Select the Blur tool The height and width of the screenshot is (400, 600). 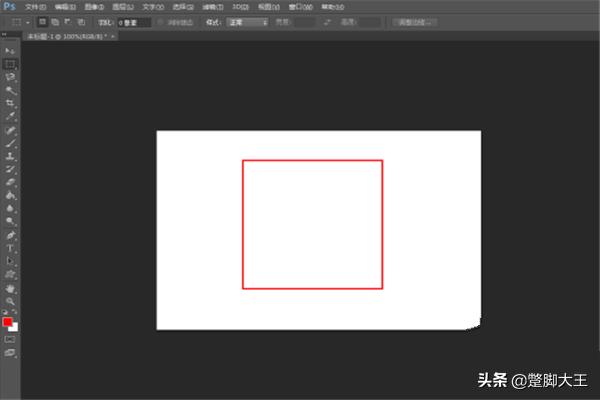(x=10, y=208)
